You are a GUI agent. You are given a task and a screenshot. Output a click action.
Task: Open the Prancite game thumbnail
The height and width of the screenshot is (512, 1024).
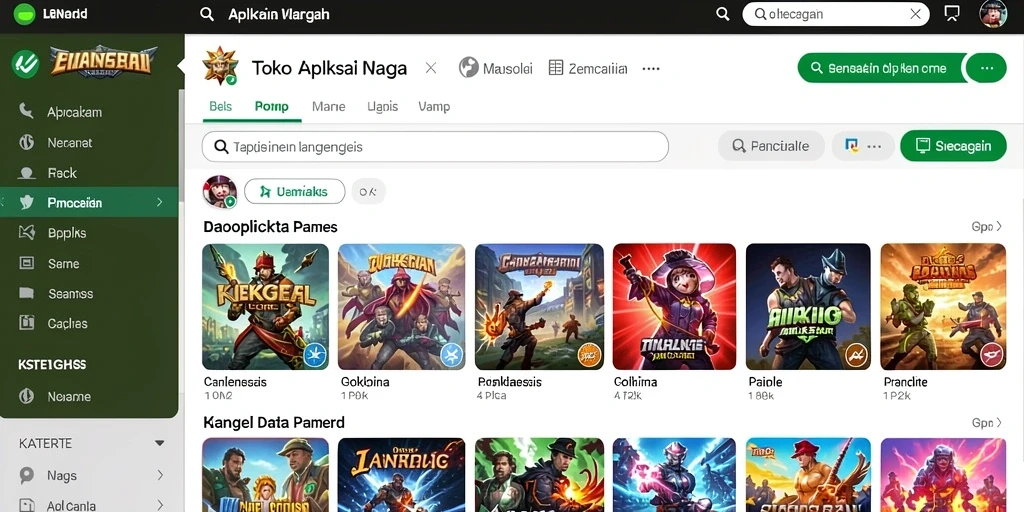coord(943,307)
